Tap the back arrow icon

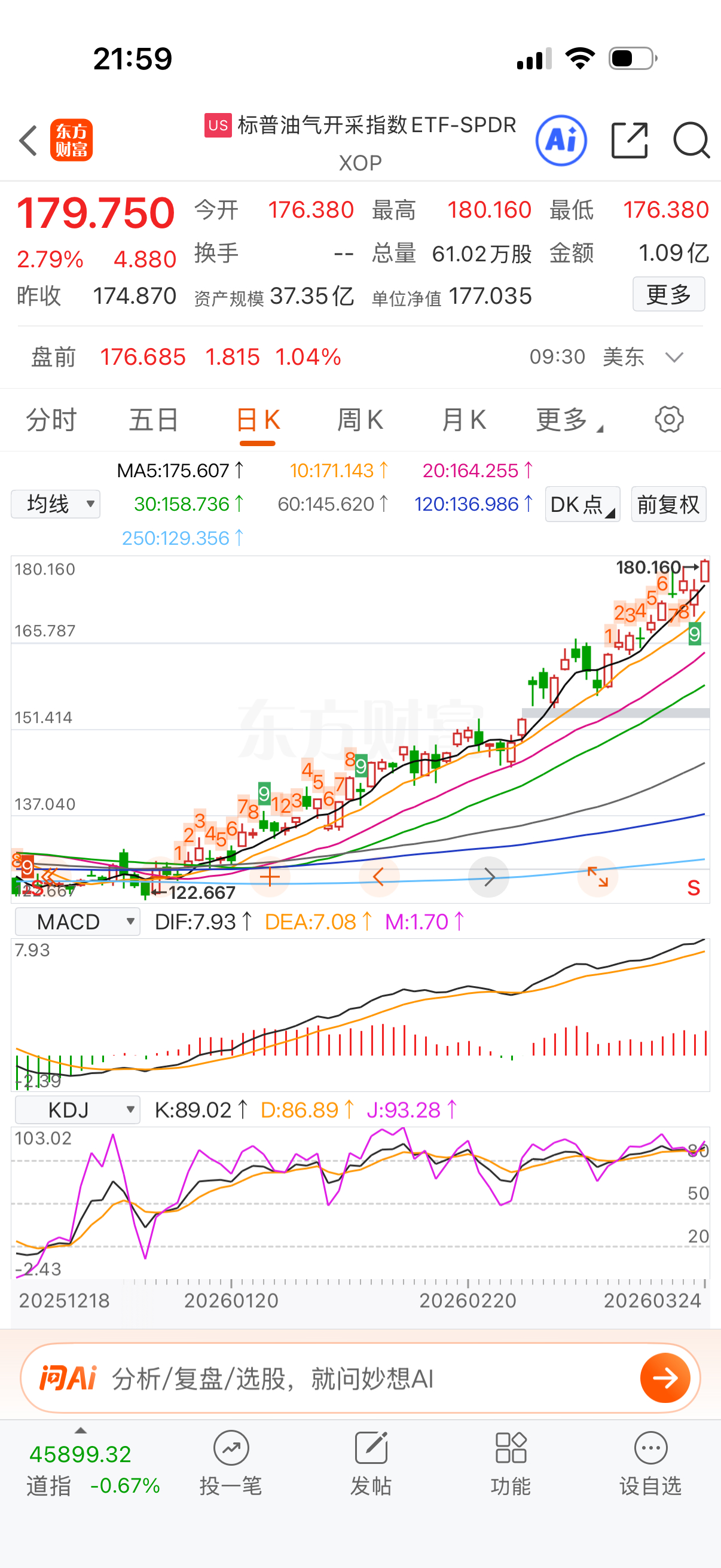click(28, 141)
